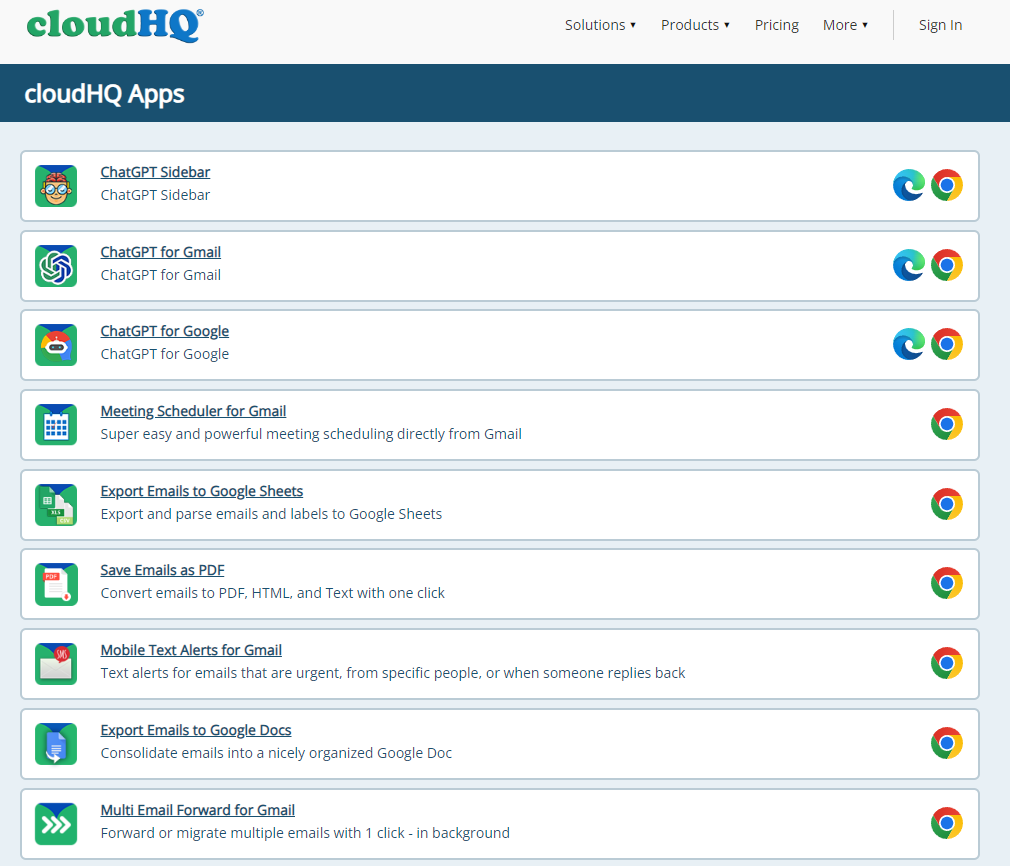Open the ChatGPT for Google link
Image resolution: width=1010 pixels, height=866 pixels.
tap(164, 331)
